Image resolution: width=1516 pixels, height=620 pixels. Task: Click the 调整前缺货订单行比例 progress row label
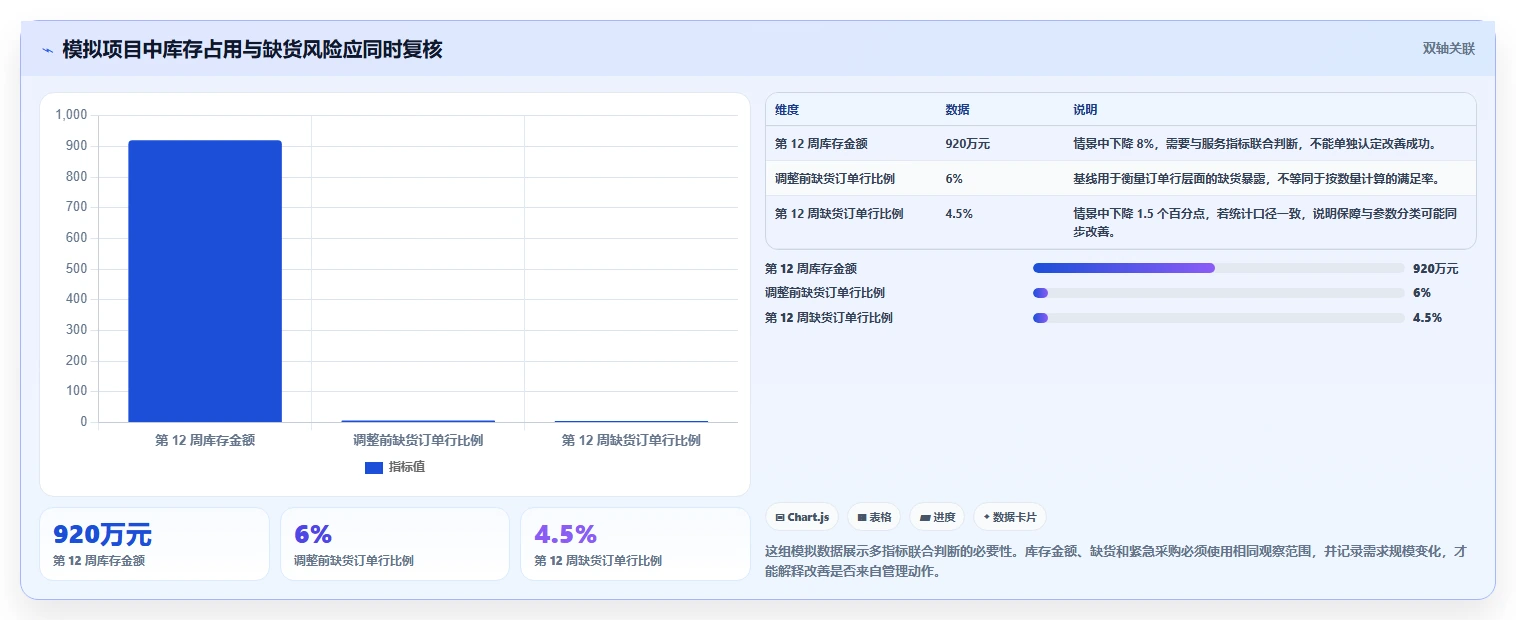click(825, 293)
